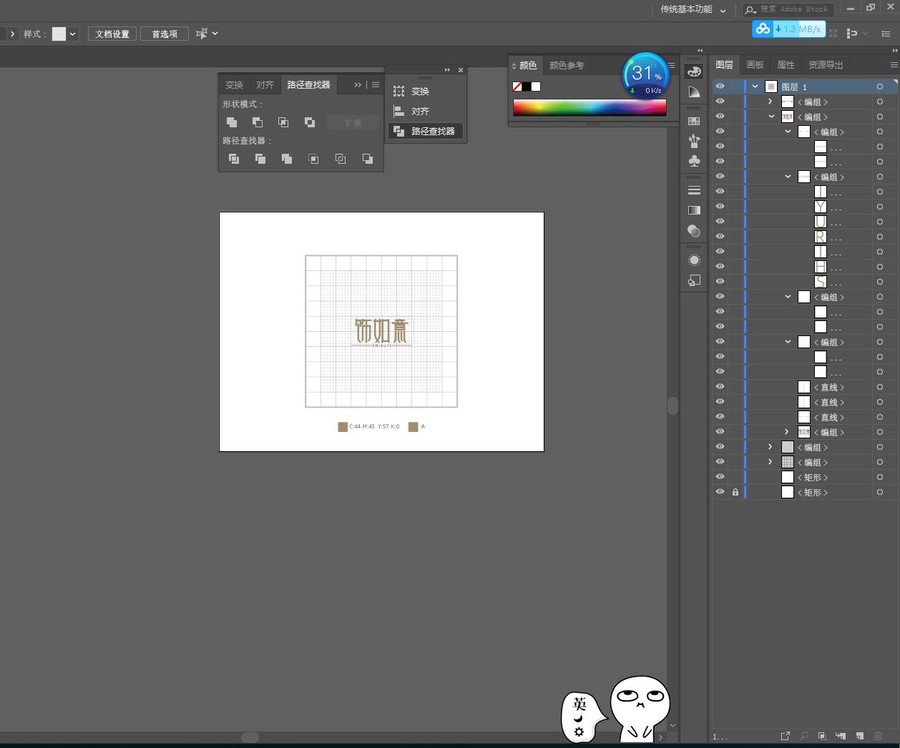The width and height of the screenshot is (900, 748).
Task: Open the Graphic Styles panel icon in dock
Action: (x=694, y=280)
